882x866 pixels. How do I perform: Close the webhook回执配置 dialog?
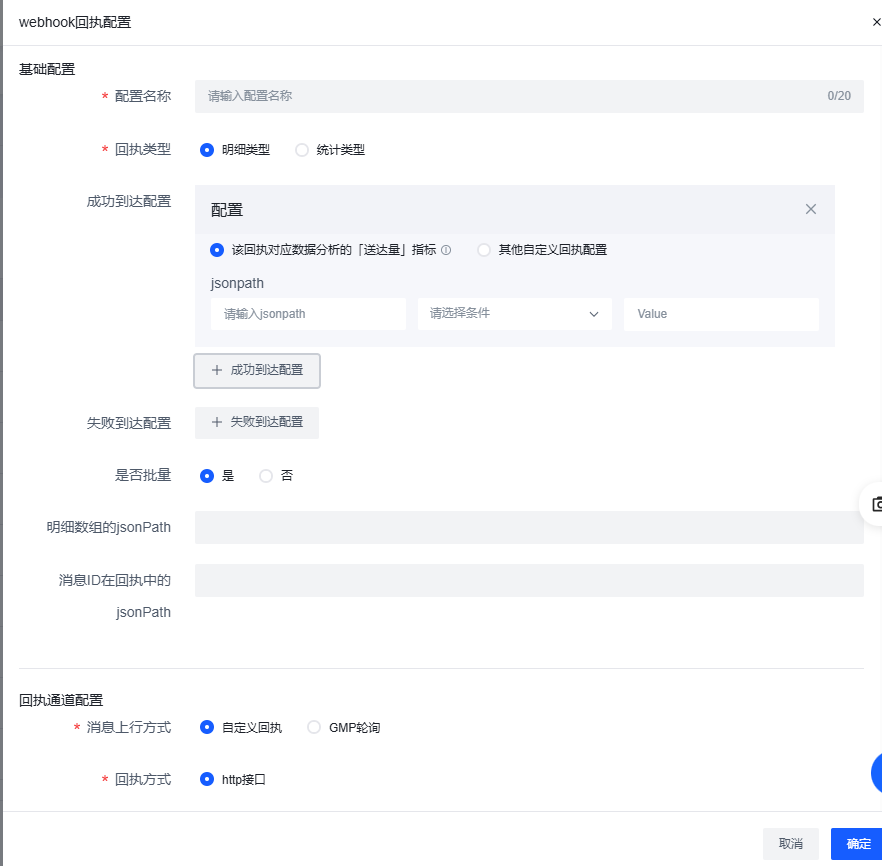[x=876, y=22]
